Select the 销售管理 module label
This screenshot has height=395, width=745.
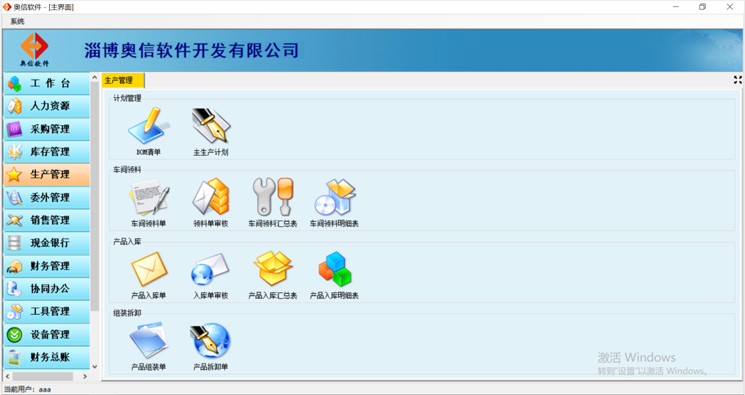50,221
